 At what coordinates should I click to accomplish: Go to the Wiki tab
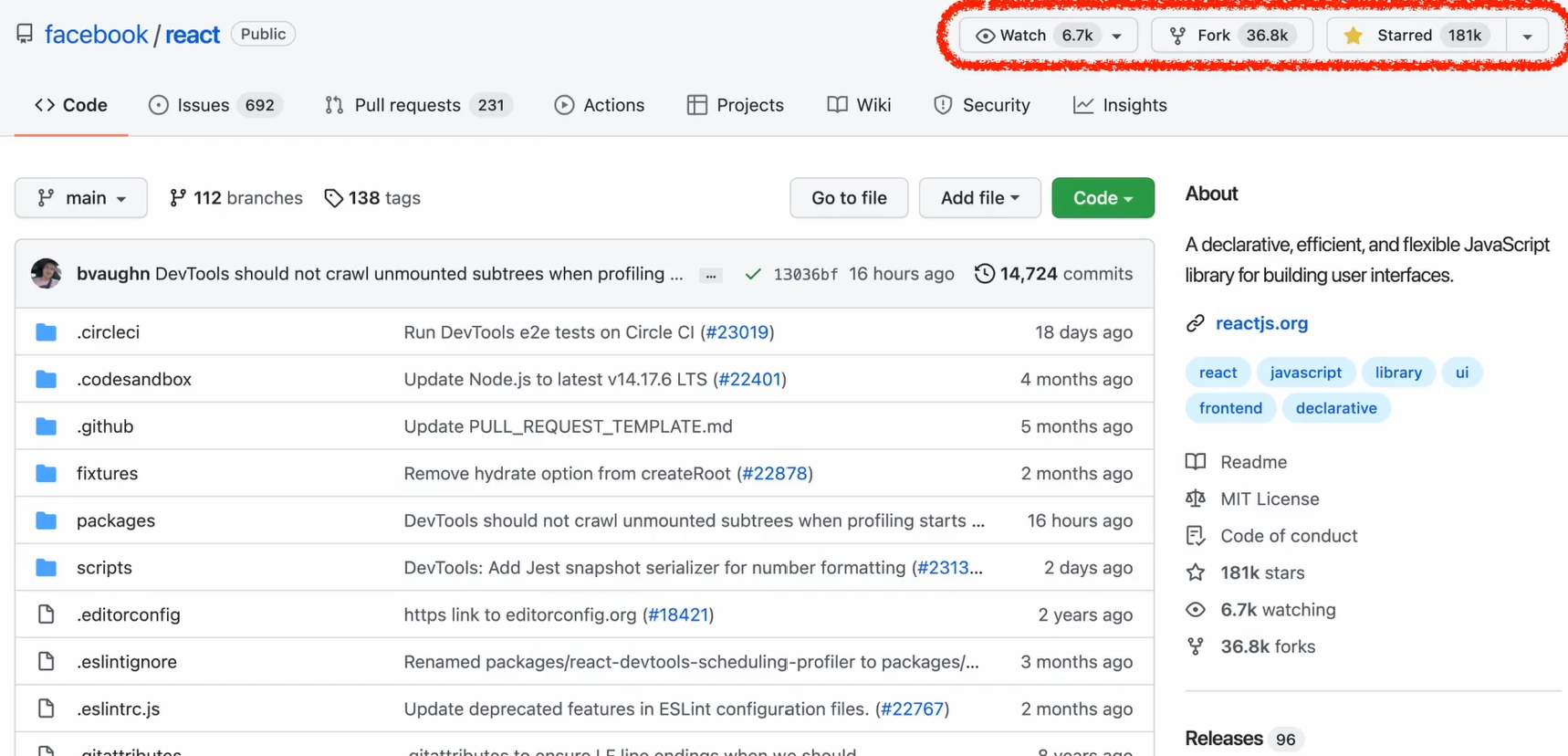859,105
